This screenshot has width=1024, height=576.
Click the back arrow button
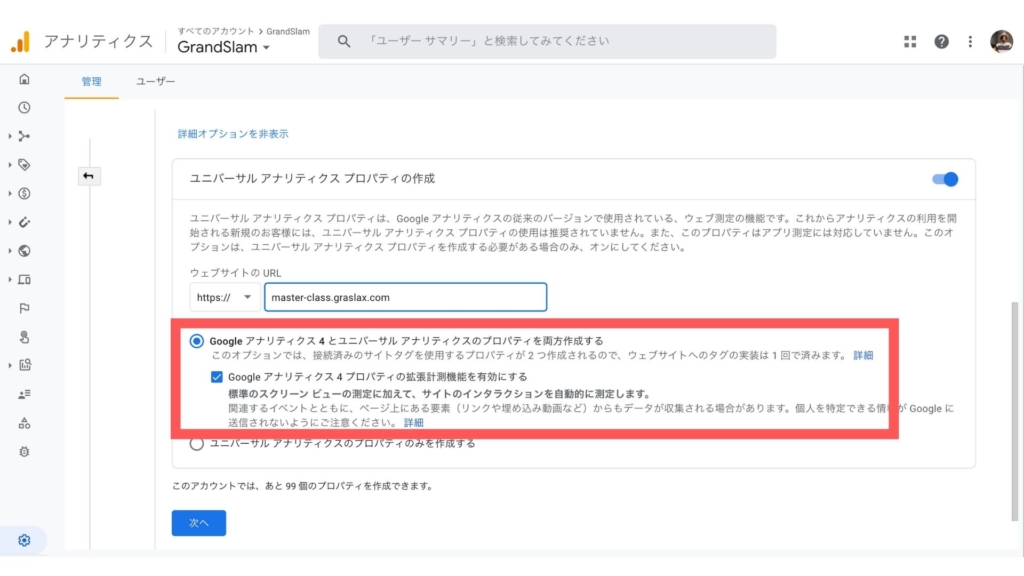click(x=89, y=176)
